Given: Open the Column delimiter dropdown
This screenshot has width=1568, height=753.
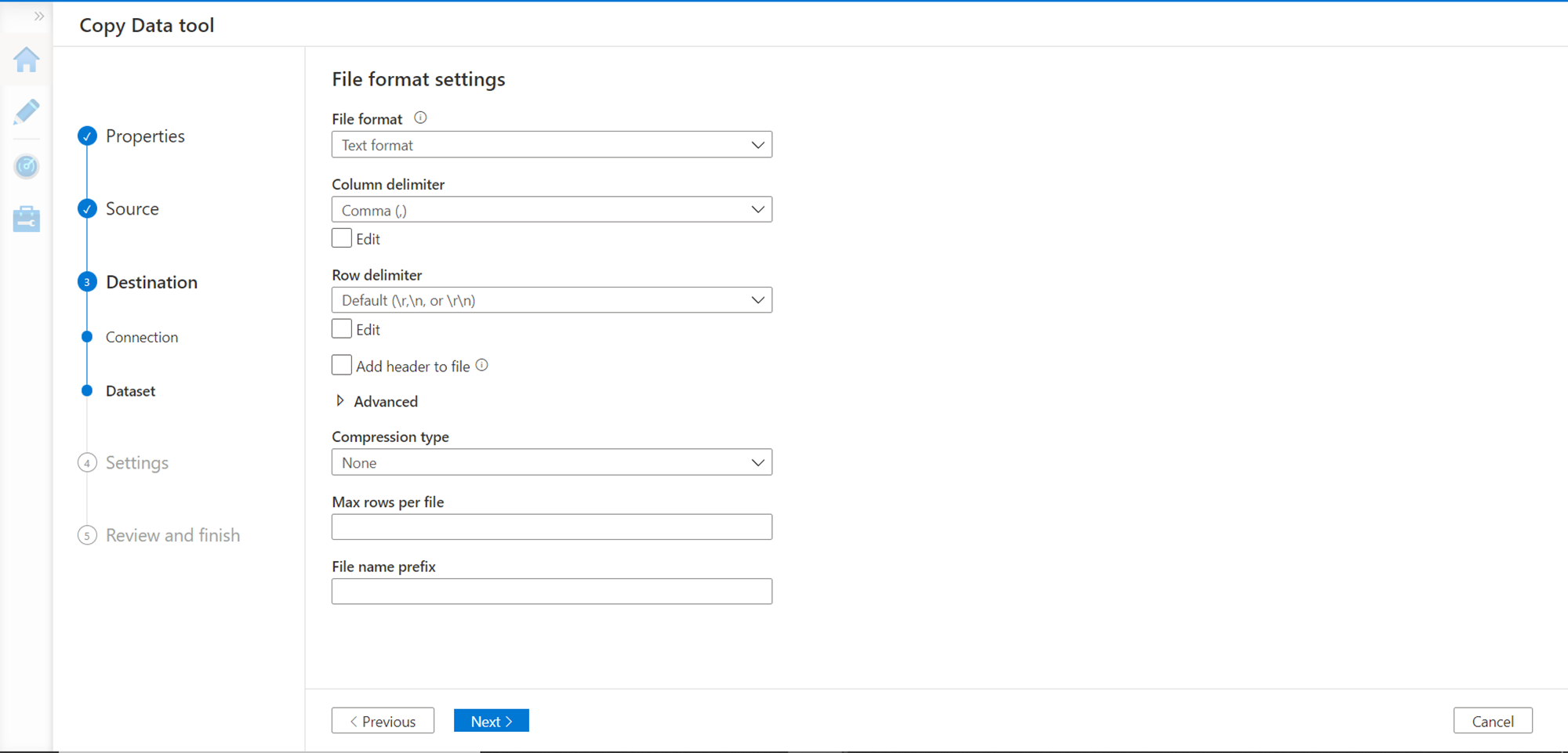Looking at the screenshot, I should point(551,210).
